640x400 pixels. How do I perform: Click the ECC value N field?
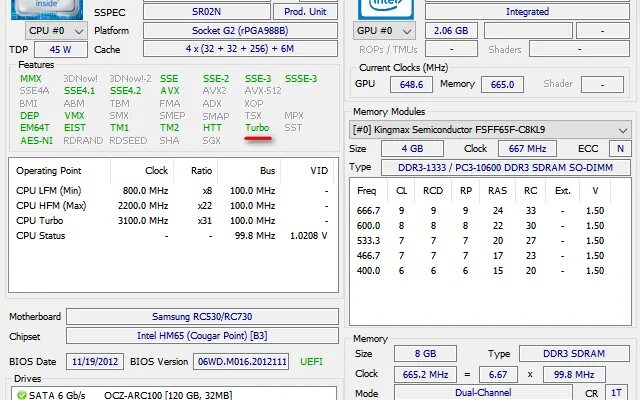point(620,149)
